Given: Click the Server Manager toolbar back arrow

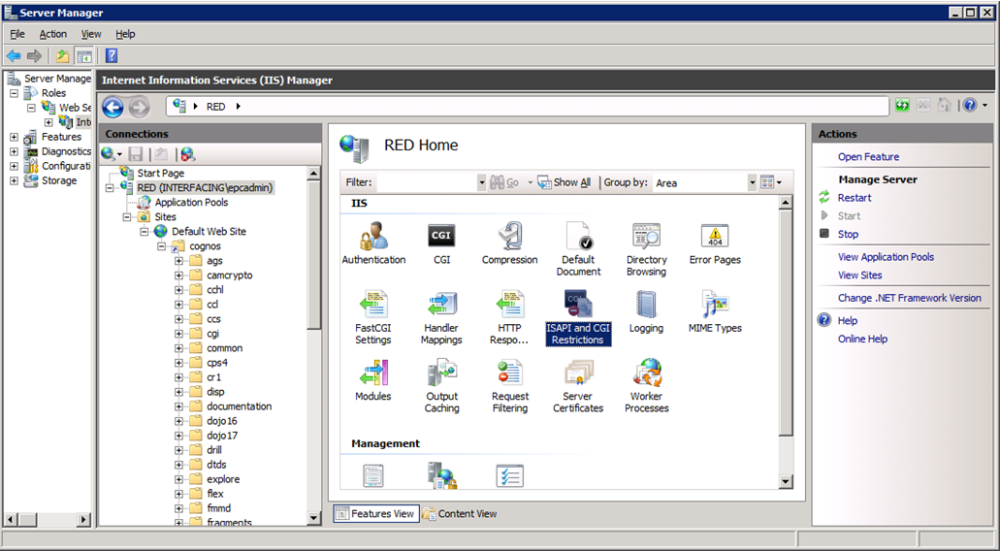Looking at the screenshot, I should (13, 56).
